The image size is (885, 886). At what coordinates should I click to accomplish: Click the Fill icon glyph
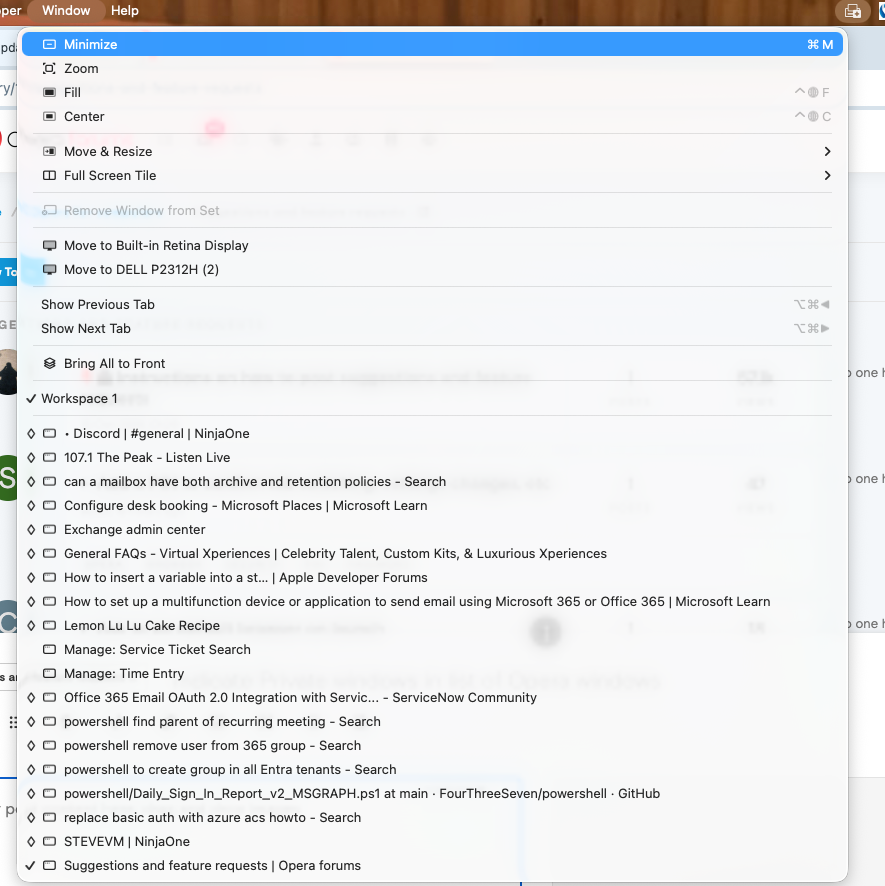[50, 92]
